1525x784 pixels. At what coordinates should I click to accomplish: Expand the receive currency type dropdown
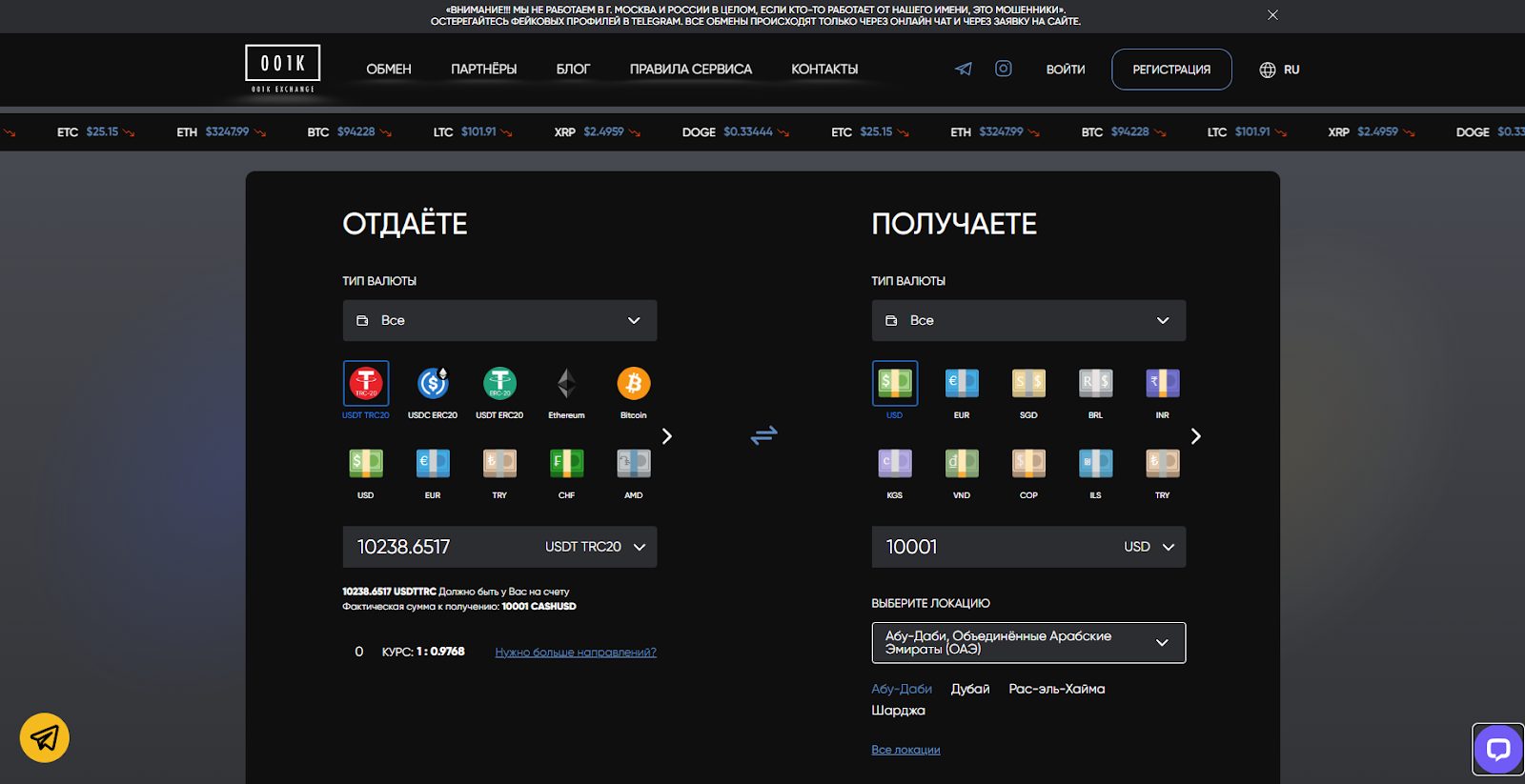[x=1028, y=320]
